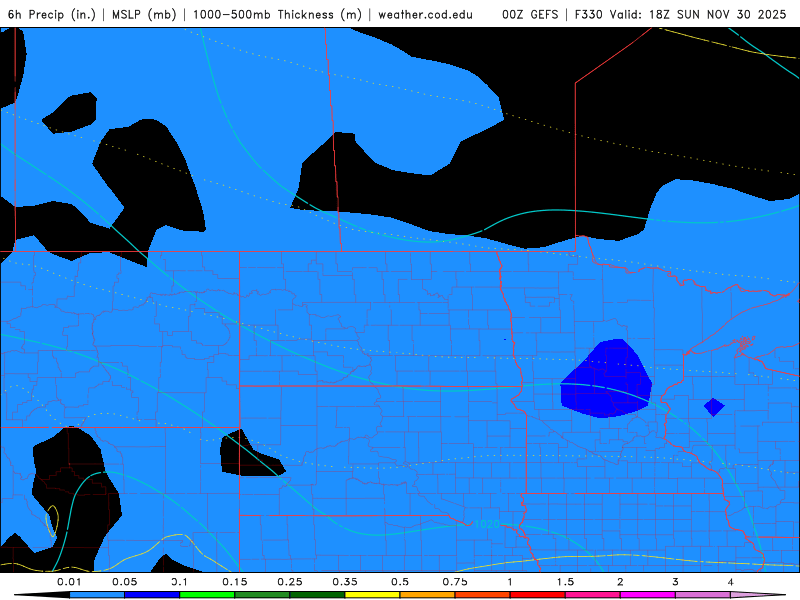The image size is (800, 600).
Task: Click the 'MSLP (mb)' title text
Action: click(144, 15)
